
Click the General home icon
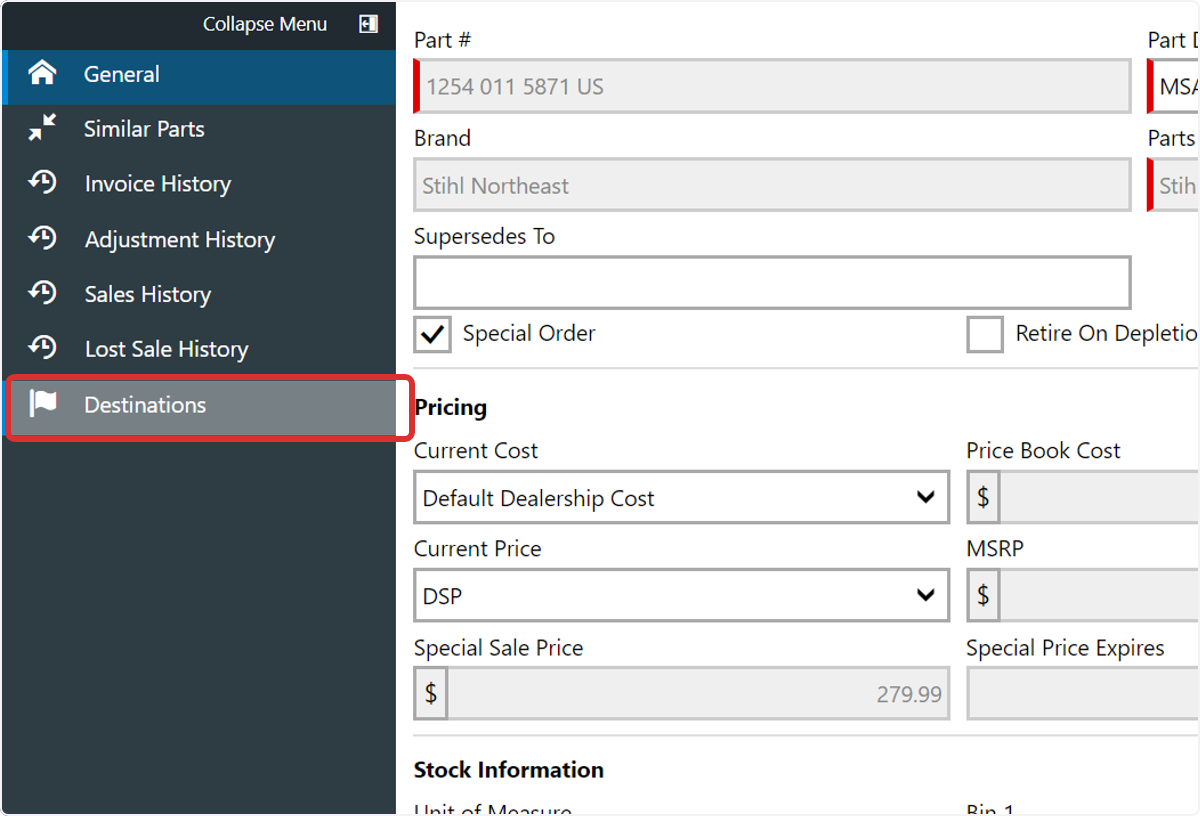pos(42,73)
